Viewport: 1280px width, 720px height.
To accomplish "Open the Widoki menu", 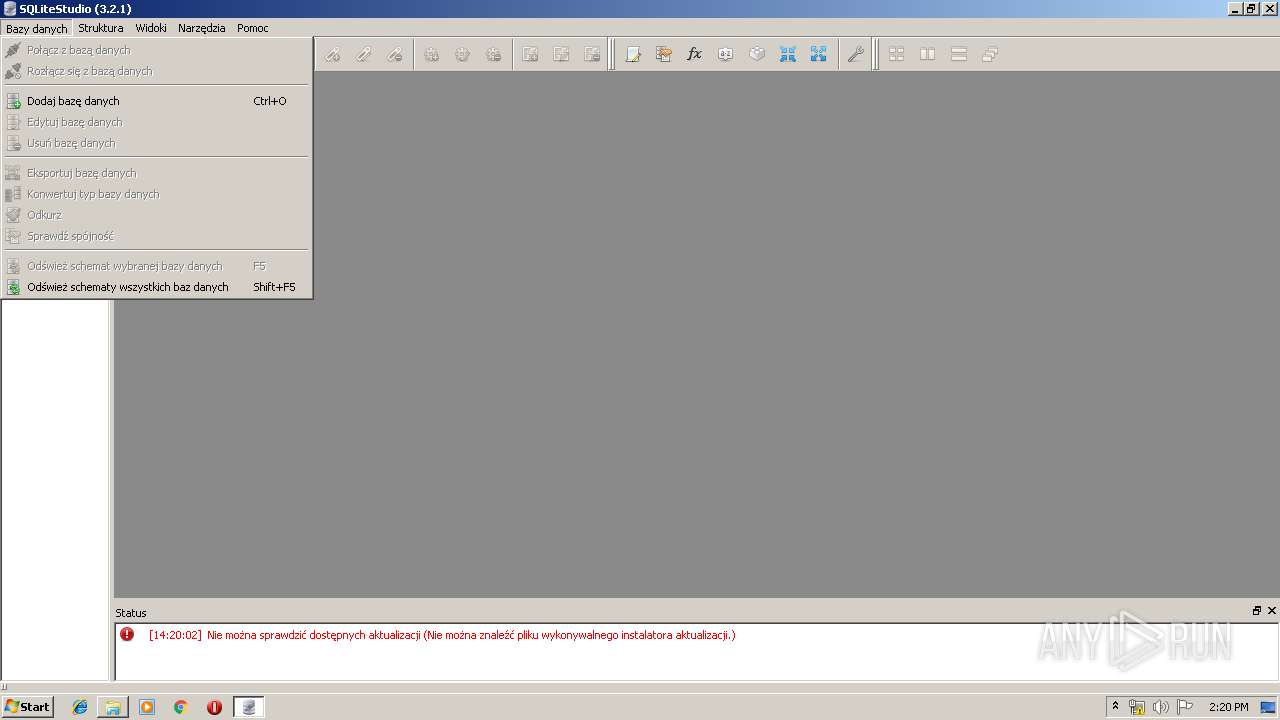I will point(151,28).
